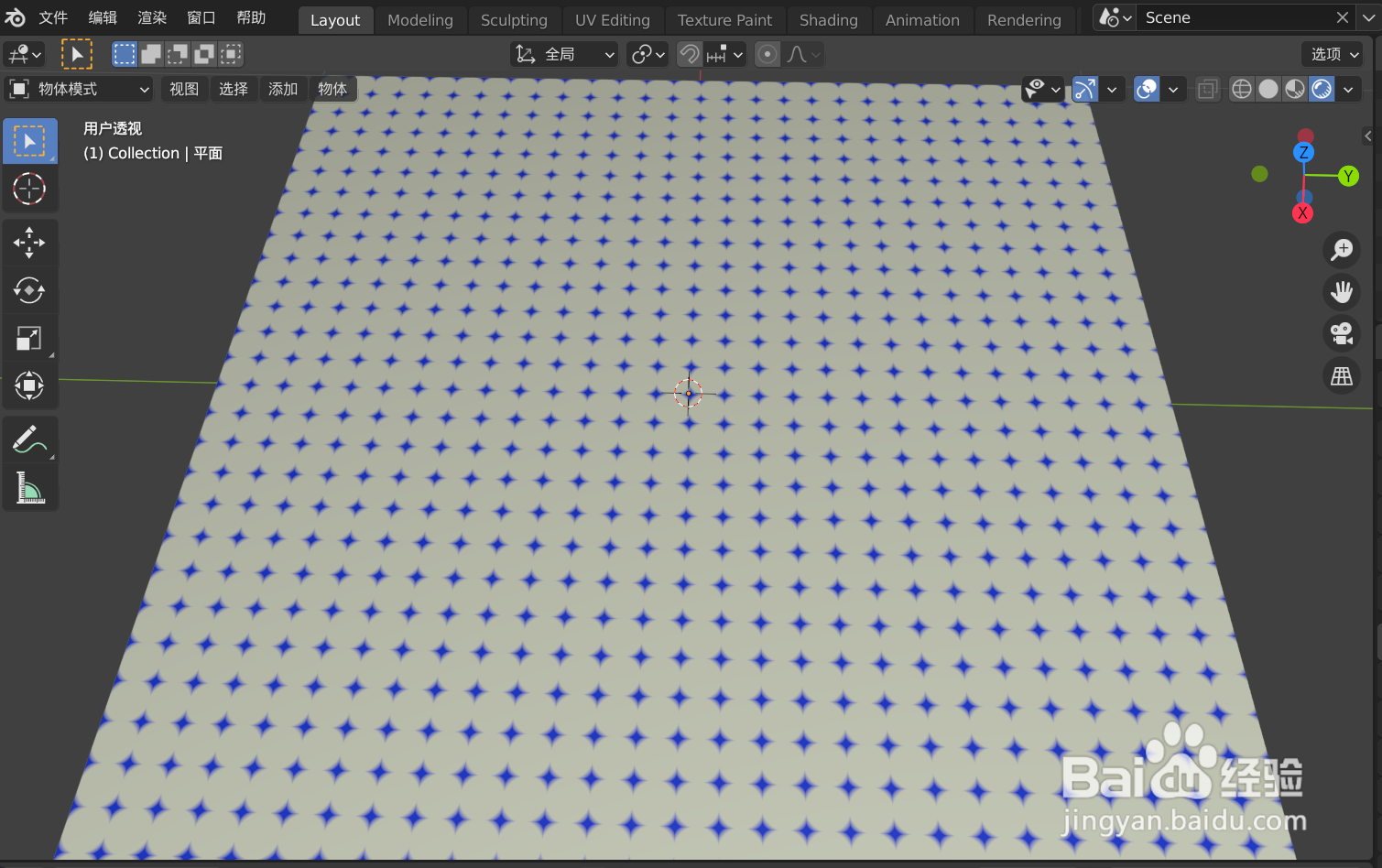This screenshot has height=868, width=1382.
Task: Switch viewport to solid shading mode
Action: (x=1268, y=89)
